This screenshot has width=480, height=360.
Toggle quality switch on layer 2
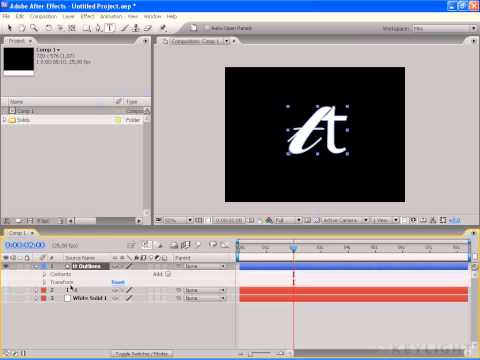coord(130,290)
